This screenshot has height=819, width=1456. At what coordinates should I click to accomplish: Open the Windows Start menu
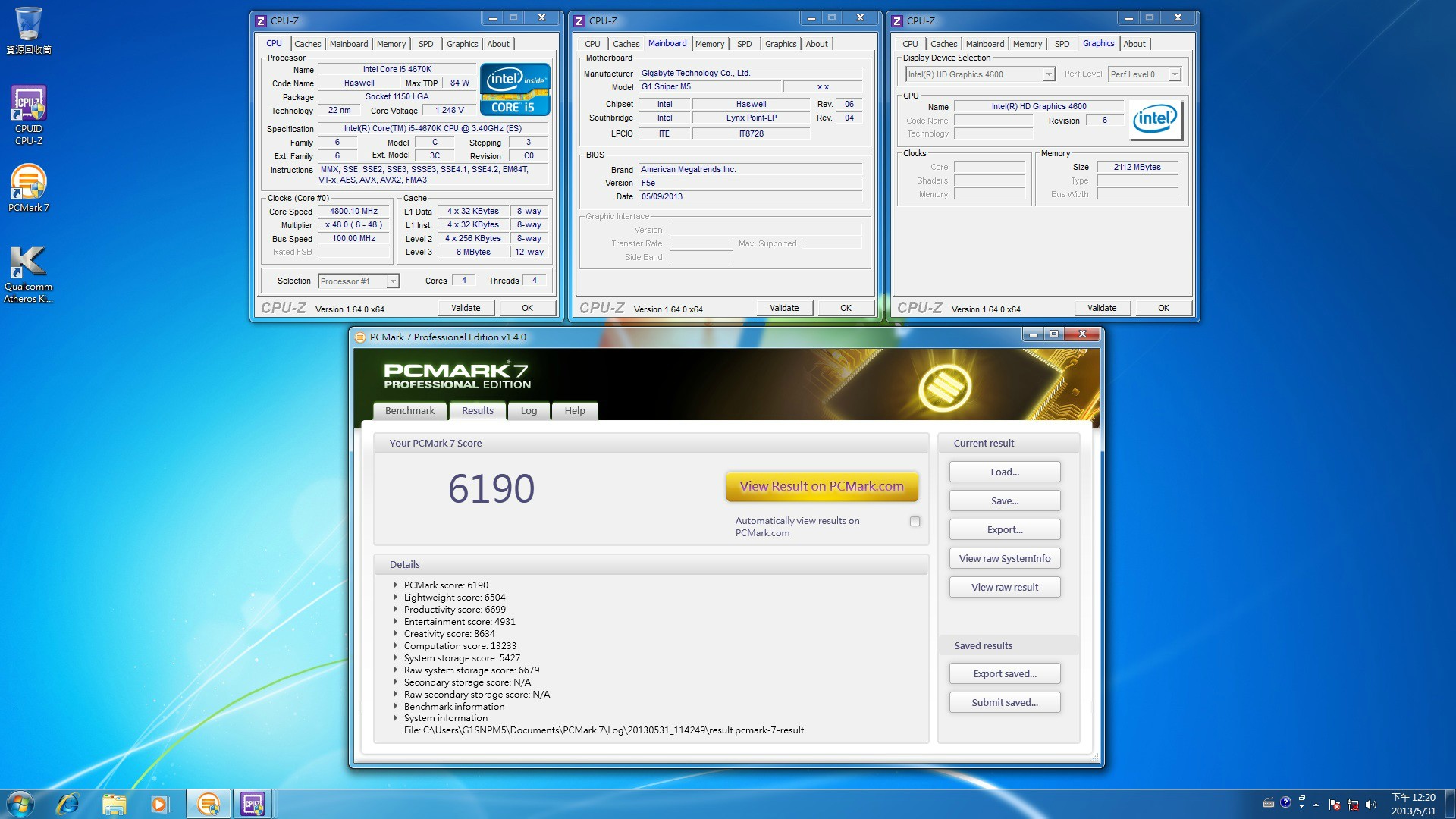click(x=20, y=804)
